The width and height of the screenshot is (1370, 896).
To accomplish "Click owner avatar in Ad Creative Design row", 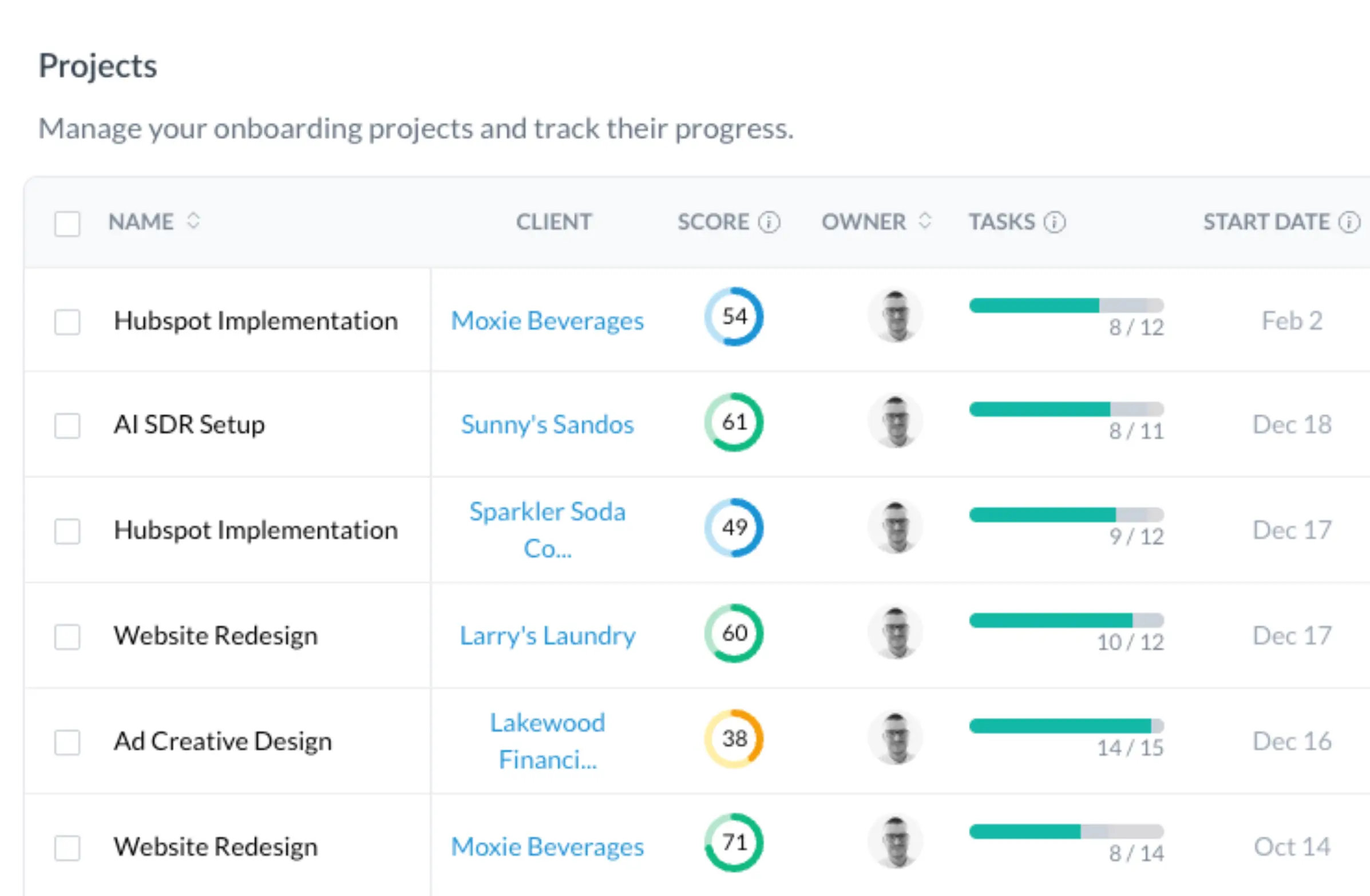I will tap(895, 738).
